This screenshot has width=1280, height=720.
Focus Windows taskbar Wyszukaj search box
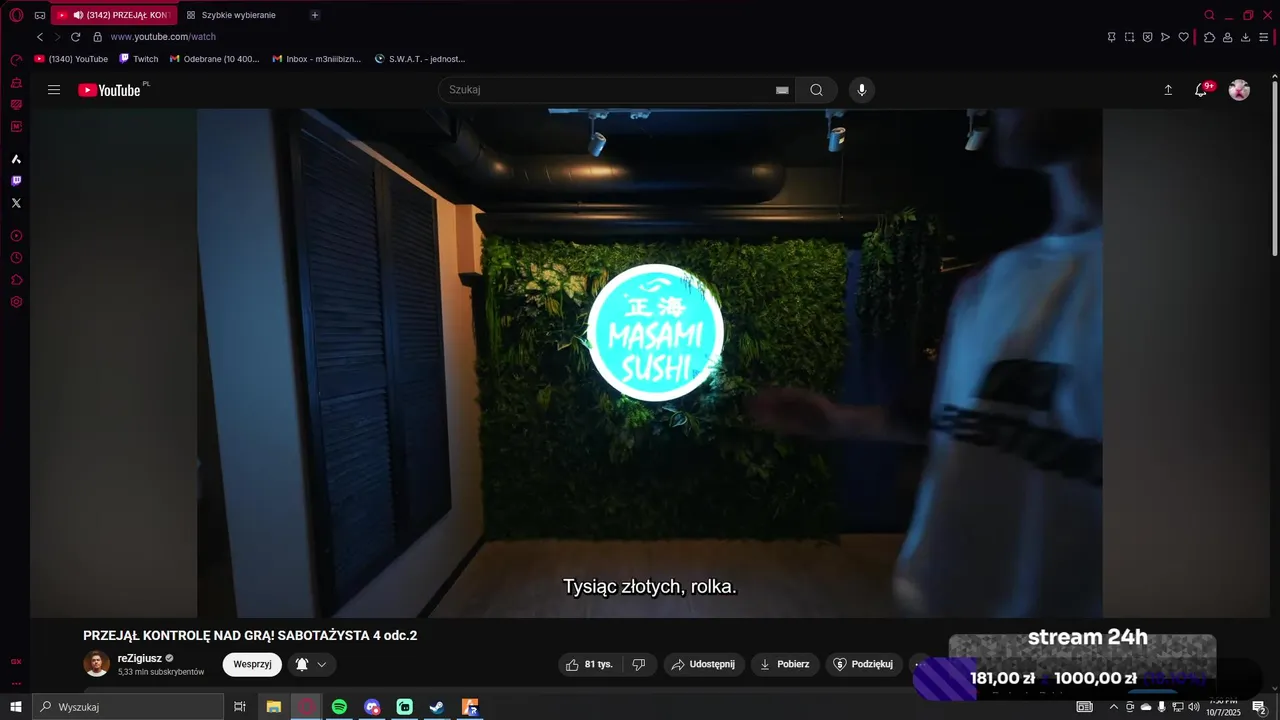pyautogui.click(x=128, y=707)
